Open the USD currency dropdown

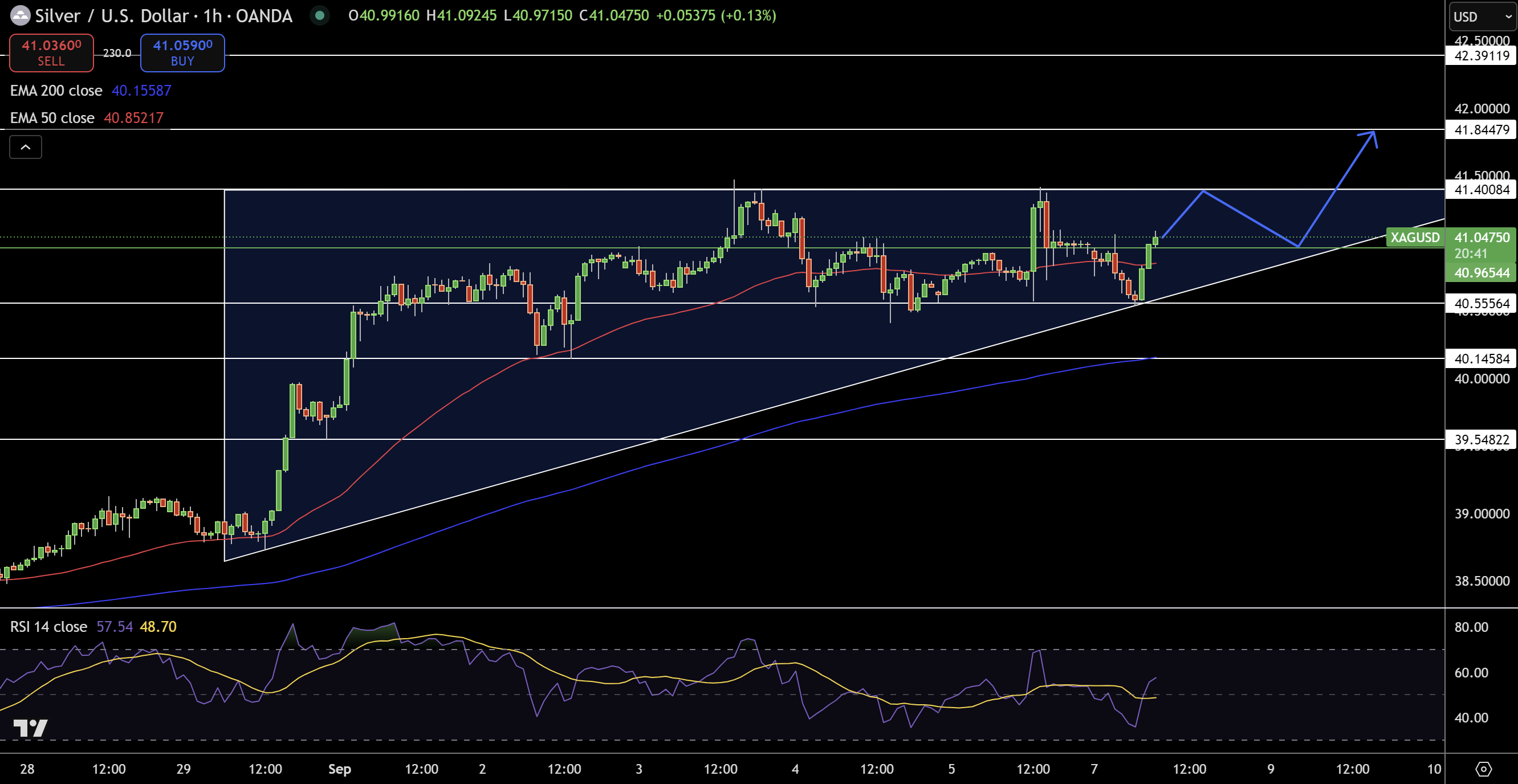click(x=1480, y=17)
